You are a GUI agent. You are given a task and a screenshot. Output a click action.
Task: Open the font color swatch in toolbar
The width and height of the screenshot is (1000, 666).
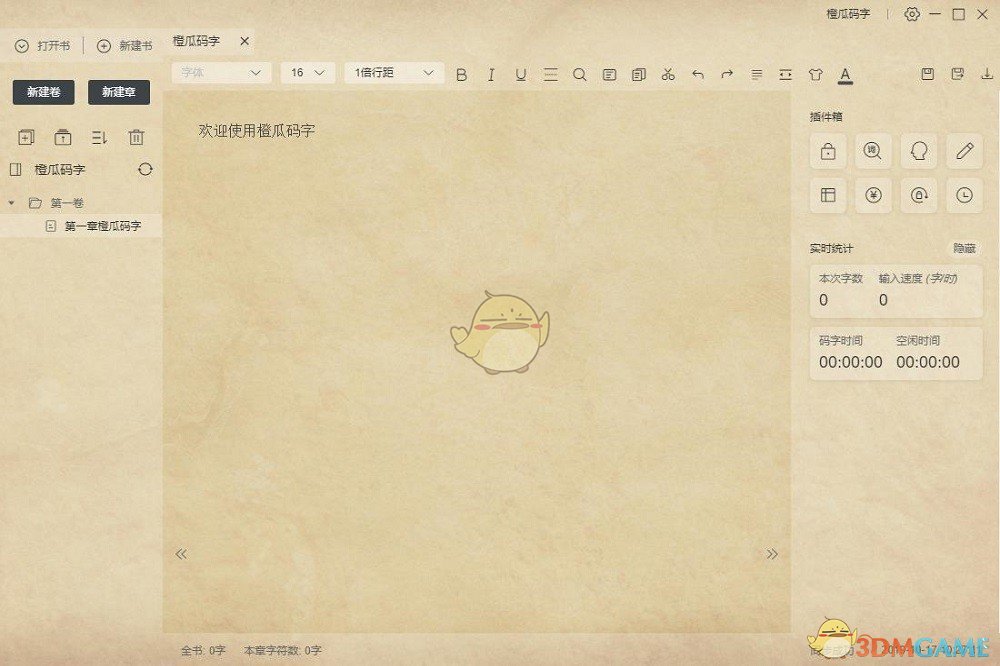click(845, 74)
